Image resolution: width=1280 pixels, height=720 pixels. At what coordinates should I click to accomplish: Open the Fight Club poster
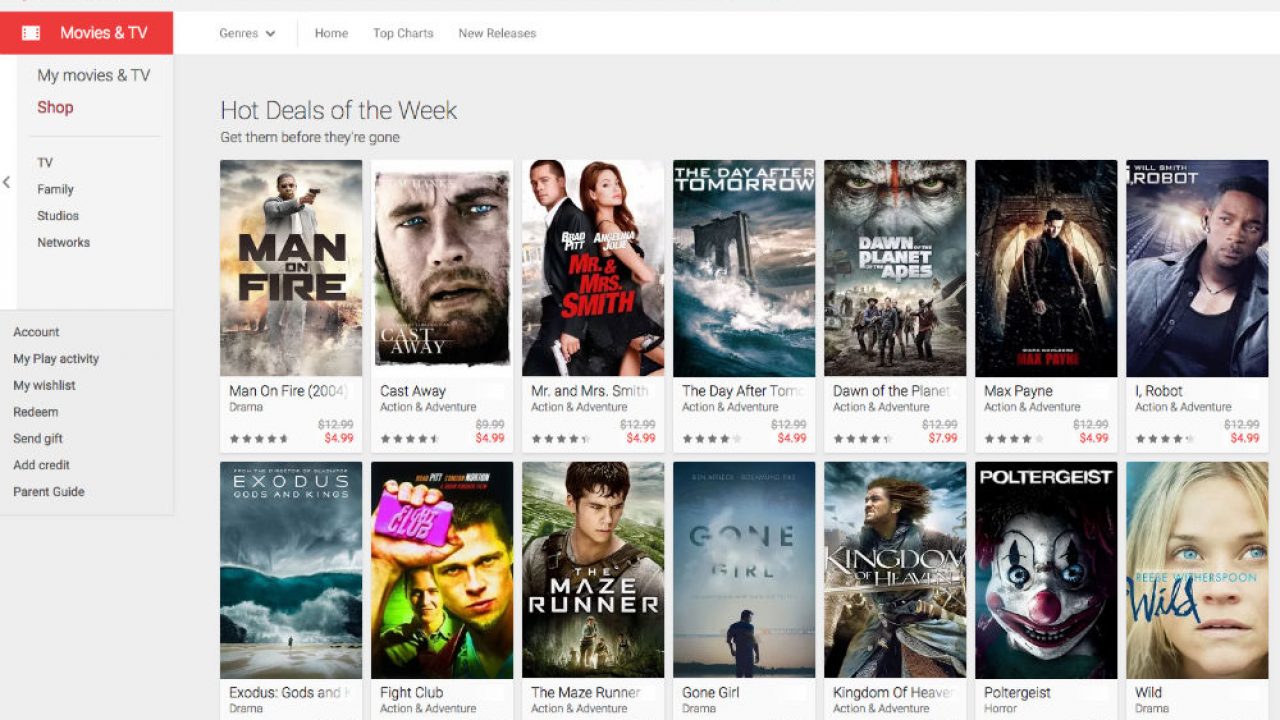pyautogui.click(x=442, y=569)
